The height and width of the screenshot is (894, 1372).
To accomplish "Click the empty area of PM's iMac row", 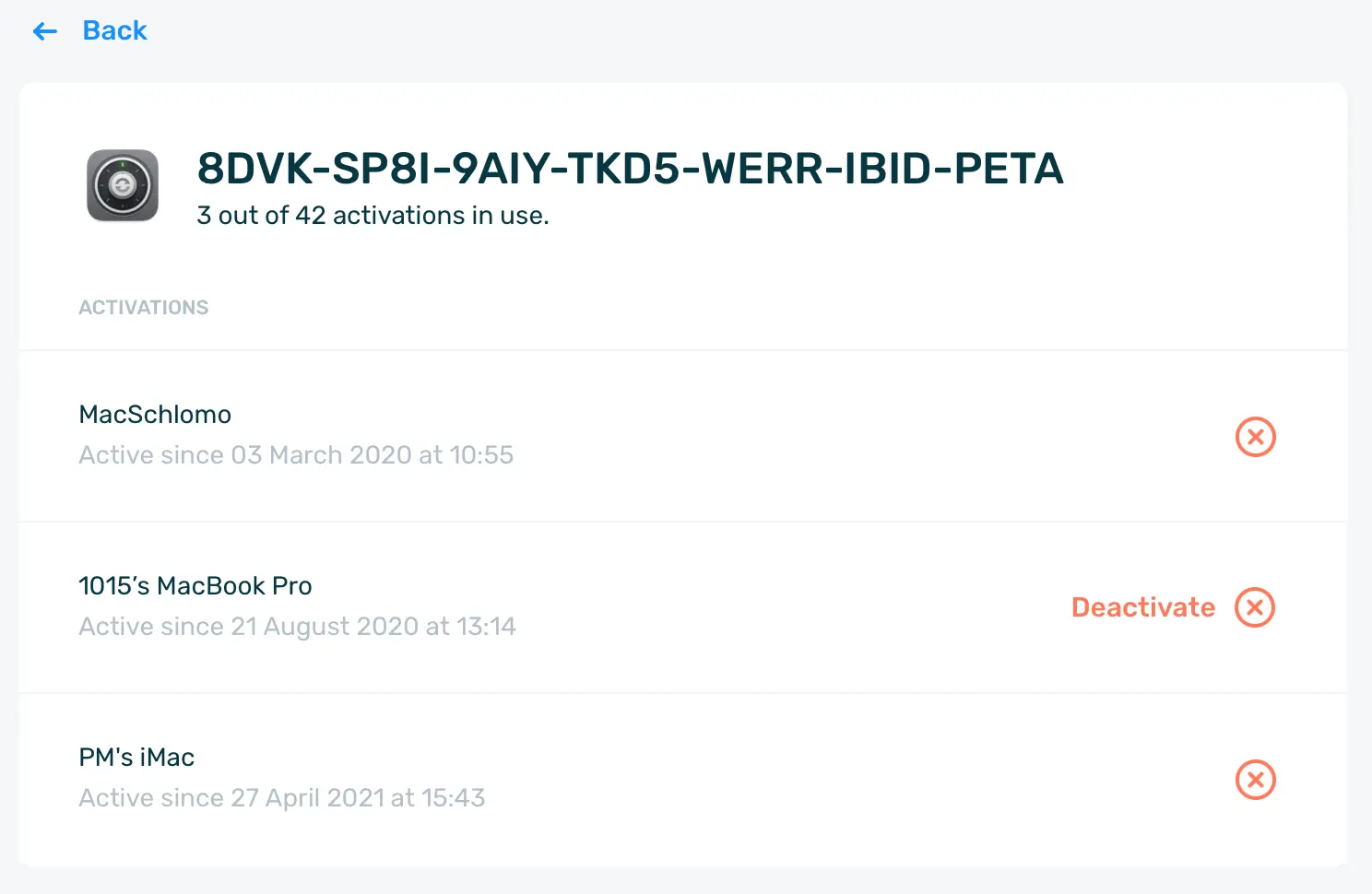I will pyautogui.click(x=830, y=780).
